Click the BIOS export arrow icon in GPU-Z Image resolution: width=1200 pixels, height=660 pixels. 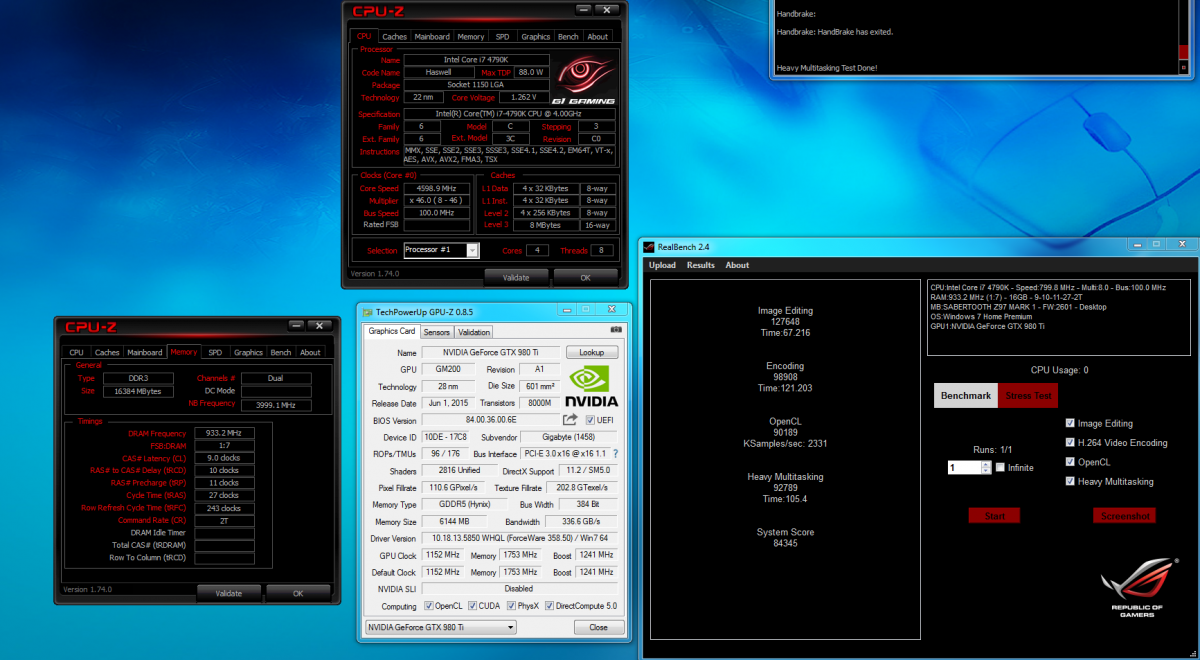click(571, 420)
